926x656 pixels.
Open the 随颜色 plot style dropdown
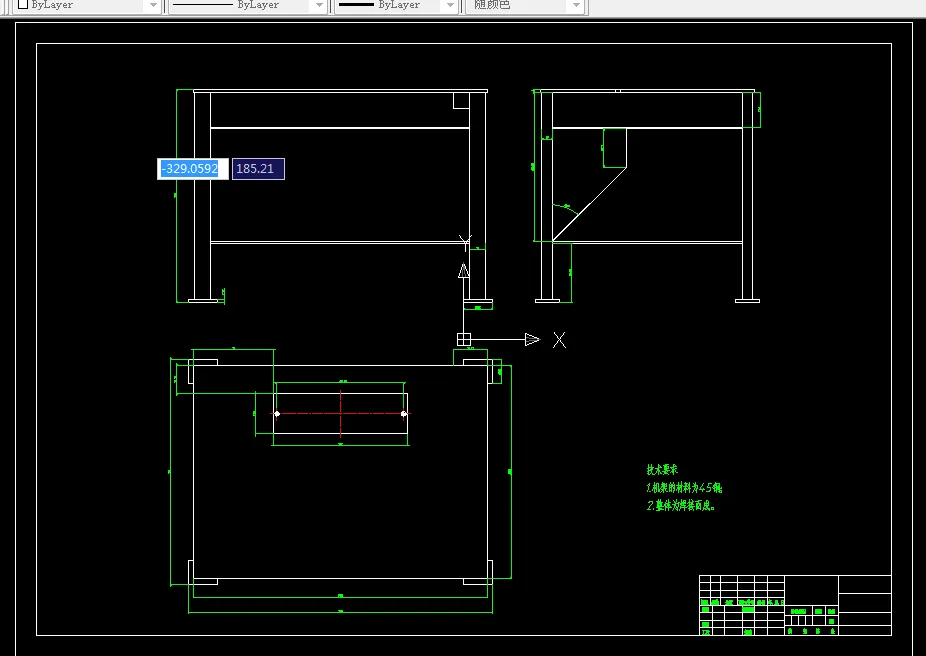[524, 5]
